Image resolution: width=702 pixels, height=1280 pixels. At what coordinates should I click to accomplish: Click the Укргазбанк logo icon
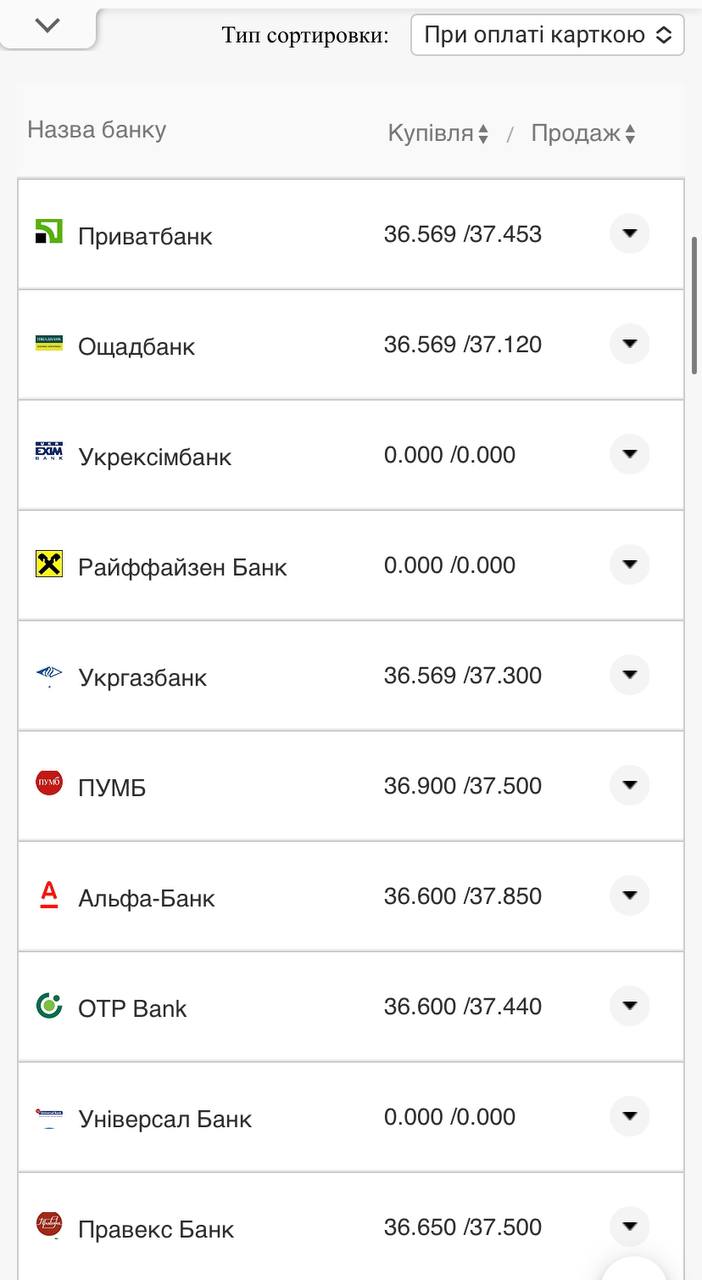(x=49, y=675)
